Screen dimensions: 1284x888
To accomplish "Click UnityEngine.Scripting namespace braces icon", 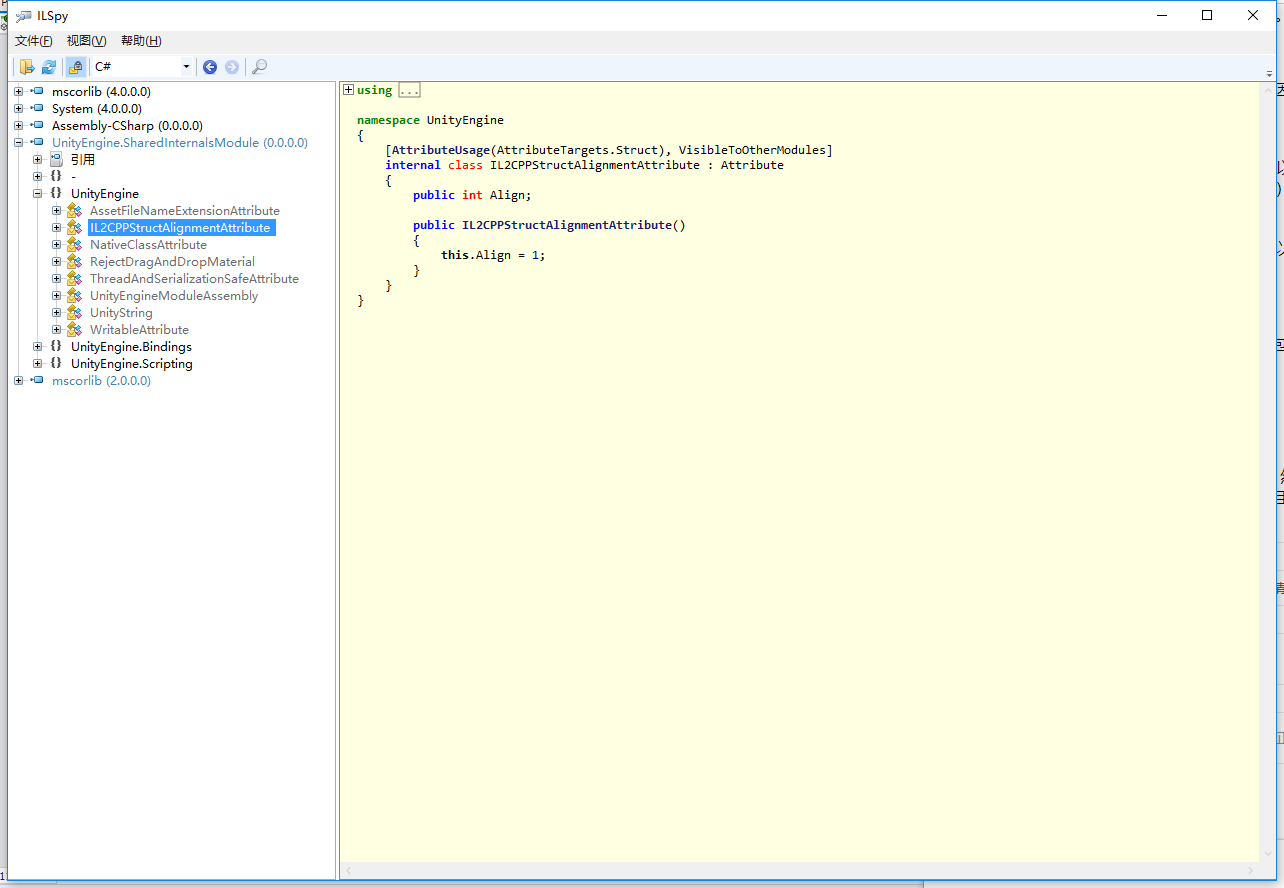I will [x=56, y=364].
